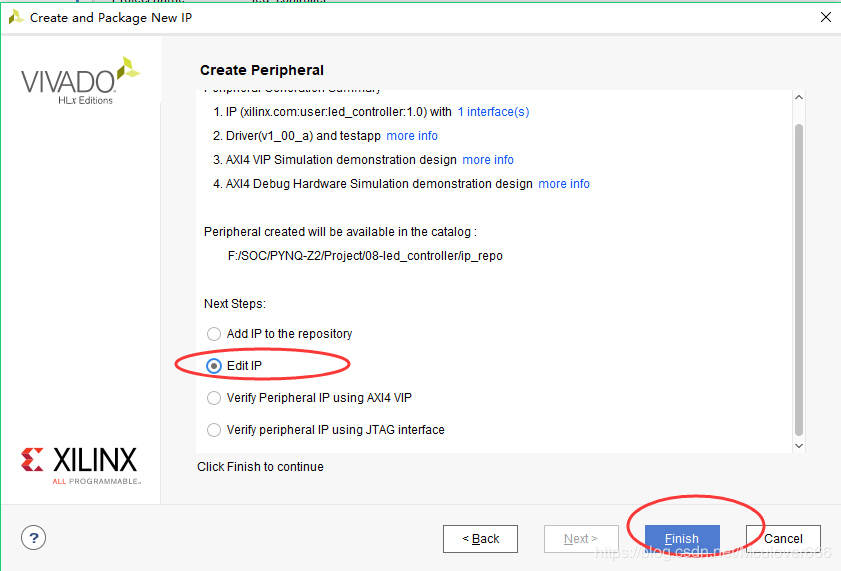Open more info for AXI4 VIP Simulation design
The image size is (841, 571).
click(488, 160)
